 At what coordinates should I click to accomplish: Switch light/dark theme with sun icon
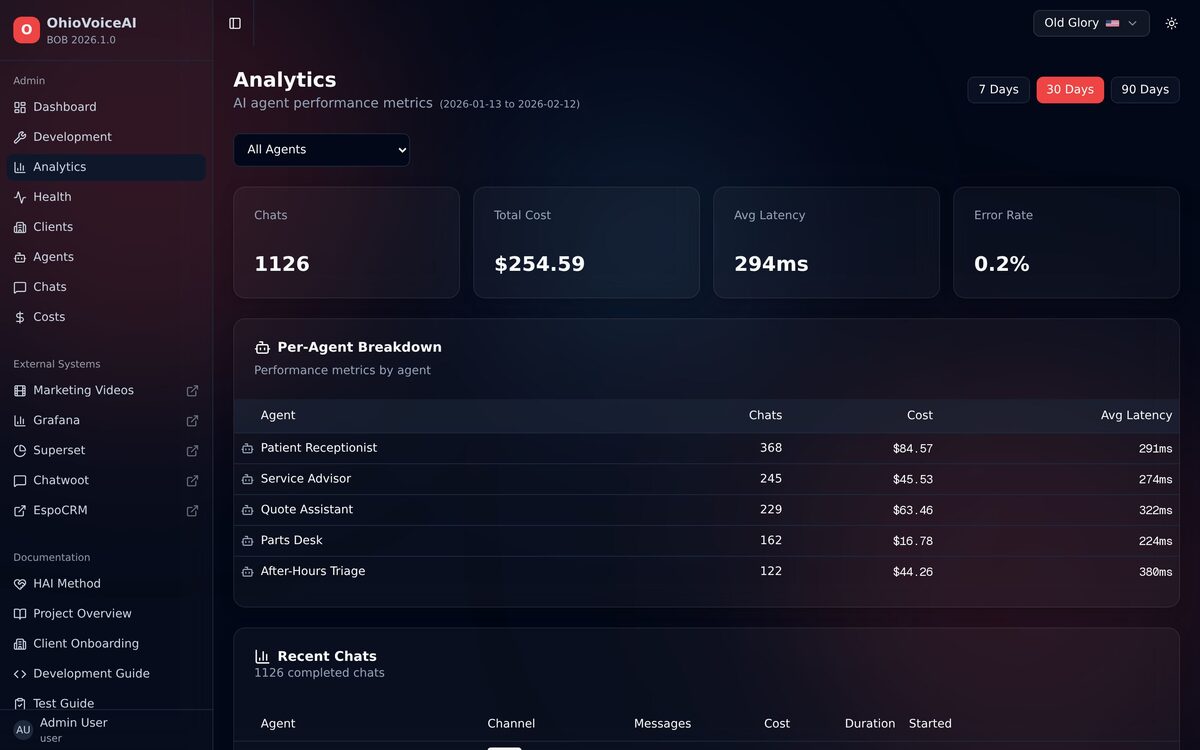(x=1171, y=23)
